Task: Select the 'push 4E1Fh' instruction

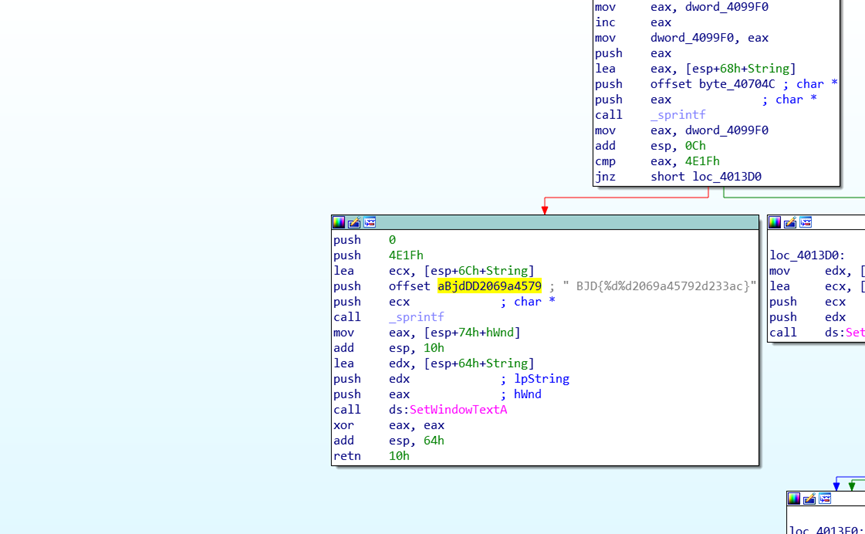Action: coord(378,255)
